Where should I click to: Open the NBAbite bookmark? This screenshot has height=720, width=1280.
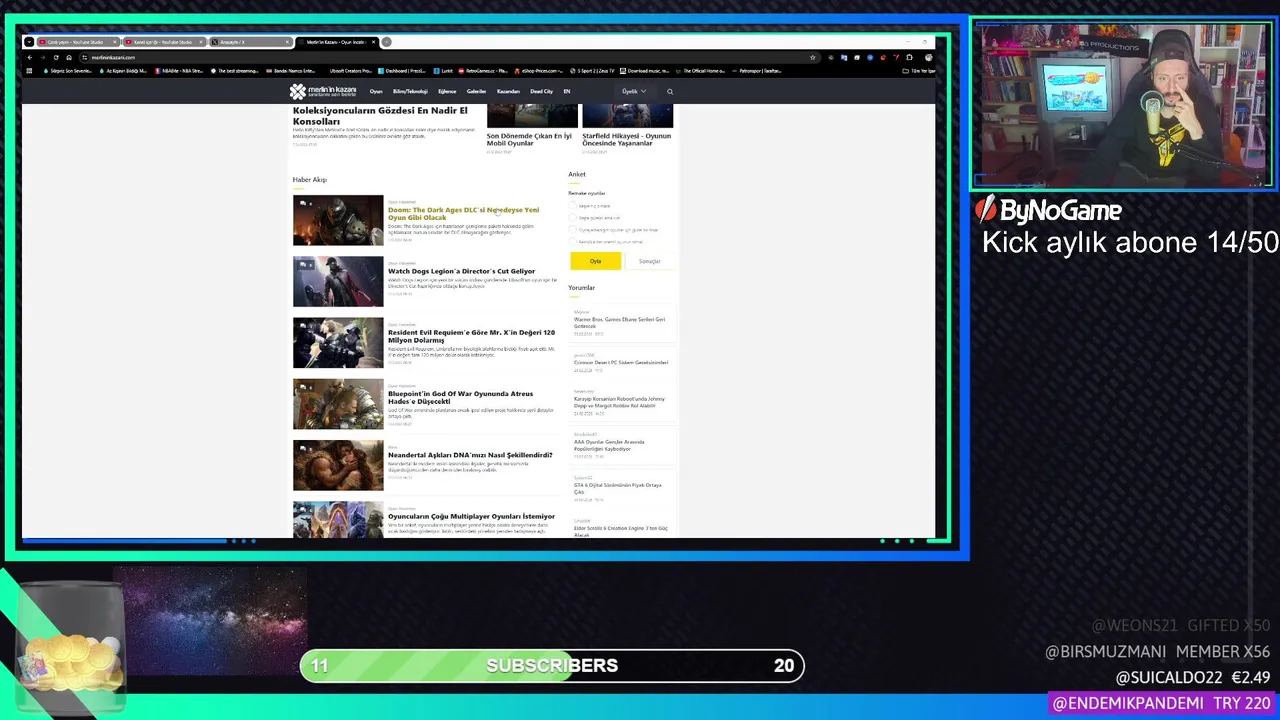(x=180, y=71)
